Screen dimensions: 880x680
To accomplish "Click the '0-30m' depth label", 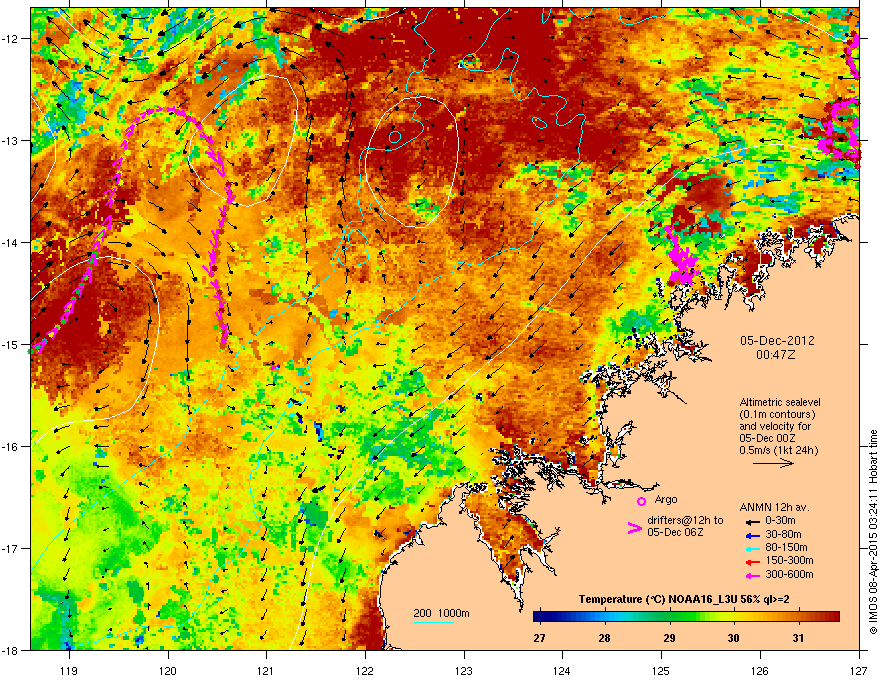I will click(x=780, y=521).
